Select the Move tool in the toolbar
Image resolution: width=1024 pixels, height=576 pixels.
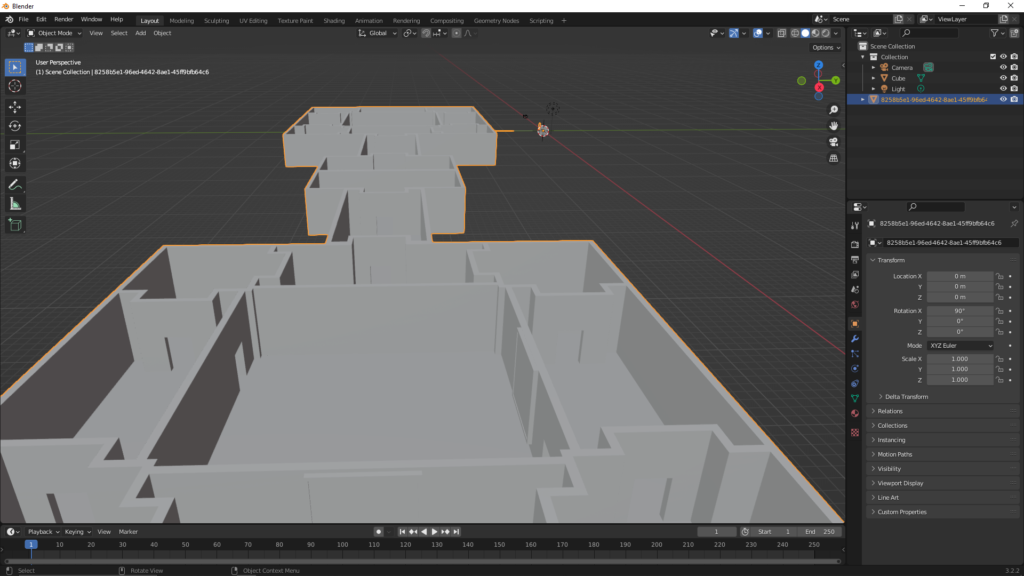point(15,106)
